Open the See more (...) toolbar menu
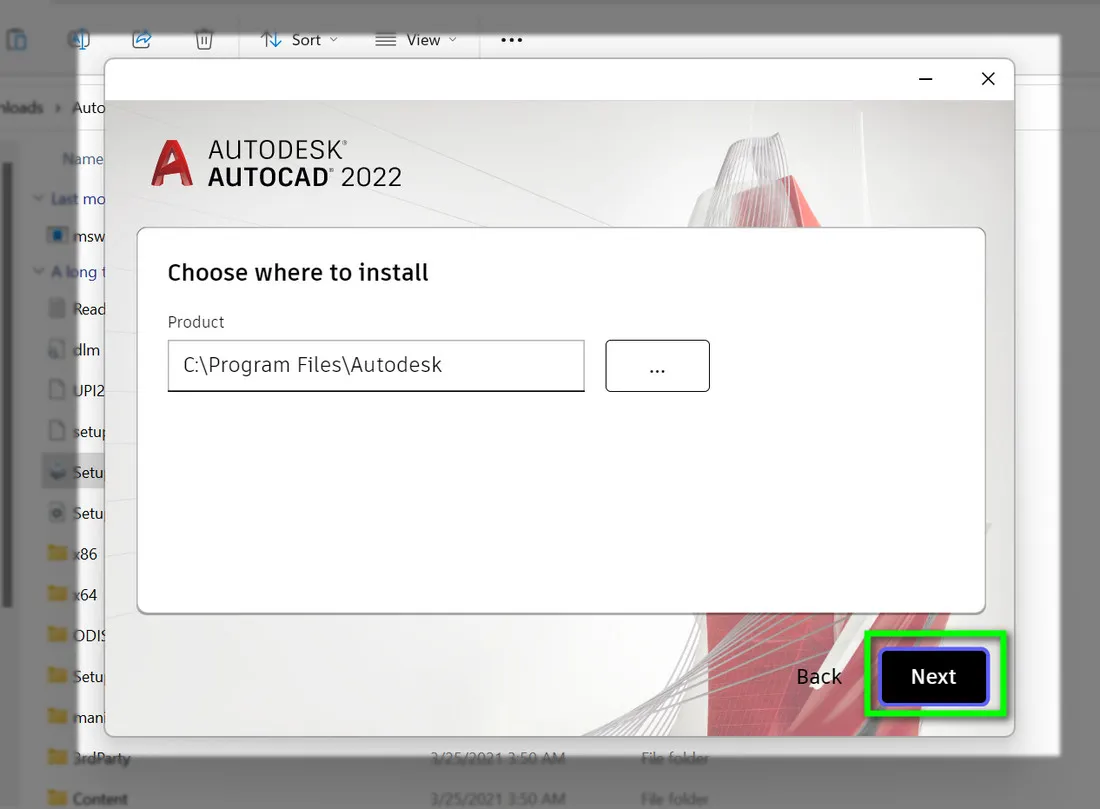The image size is (1100, 809). tap(511, 39)
